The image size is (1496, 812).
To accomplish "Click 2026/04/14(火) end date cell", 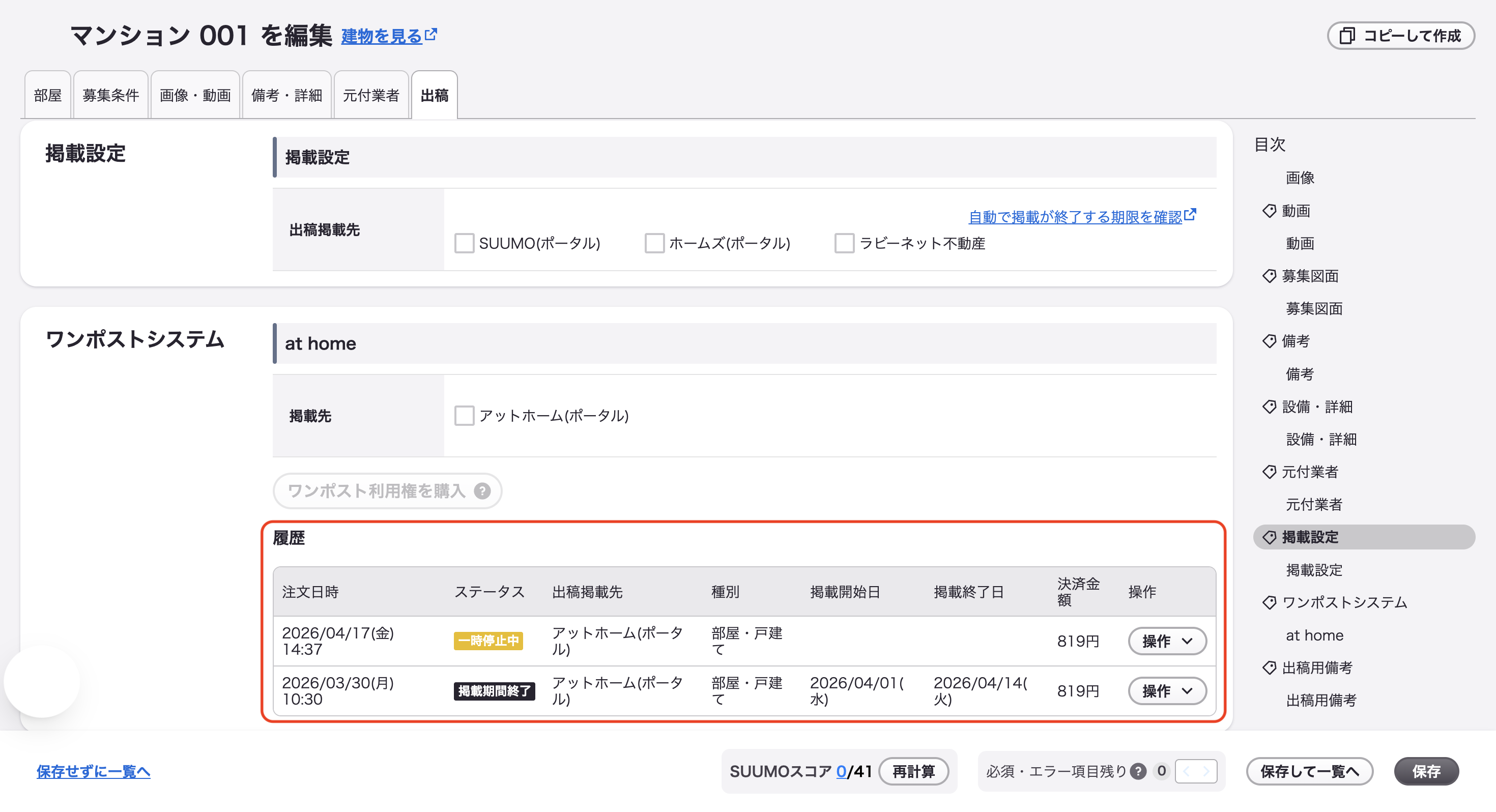I will (x=981, y=691).
